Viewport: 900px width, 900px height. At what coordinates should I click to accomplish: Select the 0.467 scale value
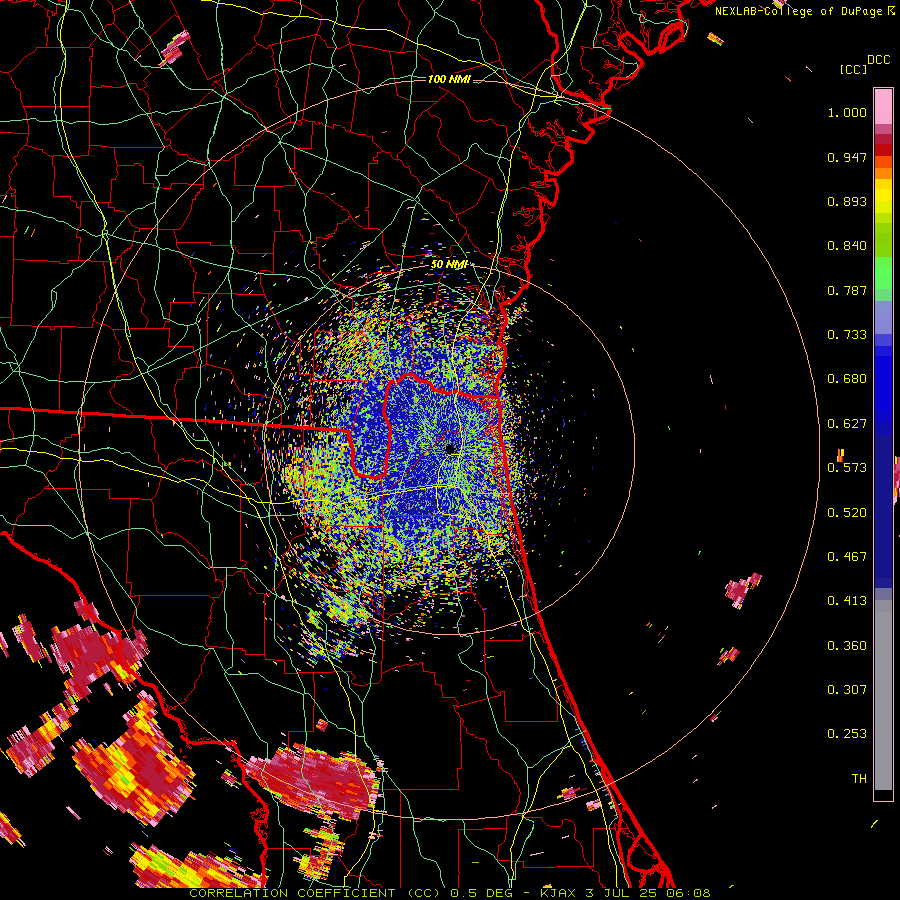[847, 557]
